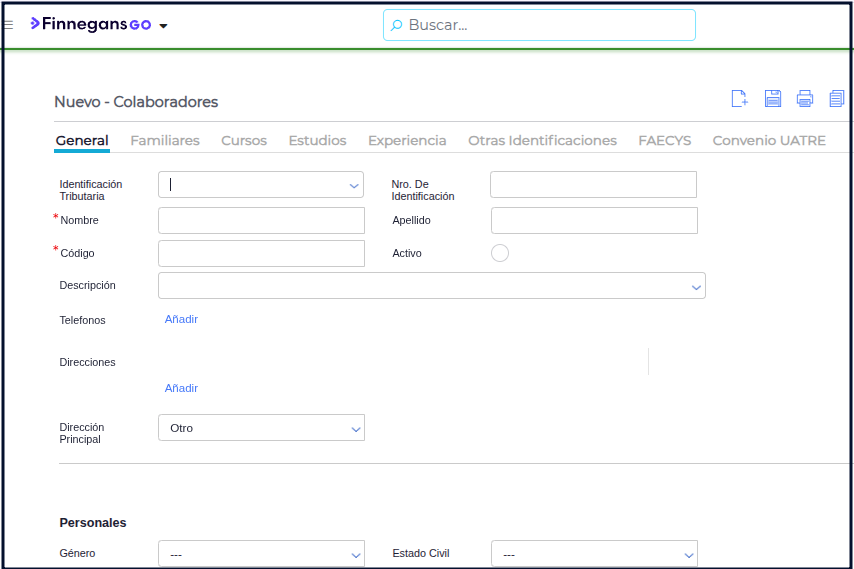The image size is (854, 569).
Task: Expand the Estado Civil dropdown
Action: [x=688, y=554]
